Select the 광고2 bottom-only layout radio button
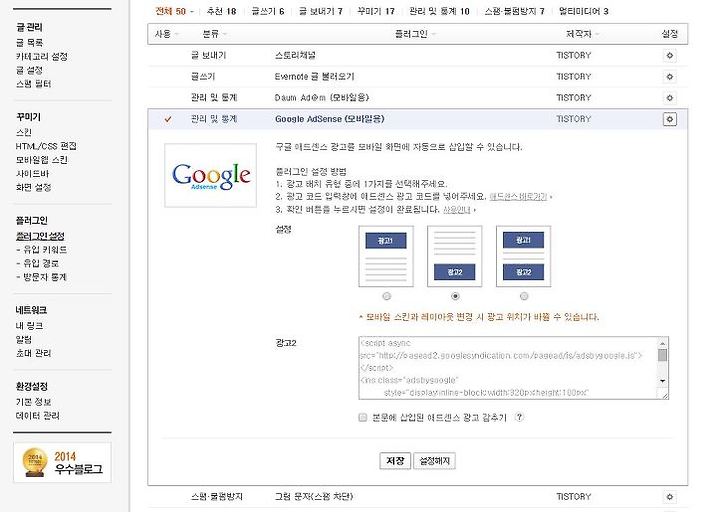Image resolution: width=720 pixels, height=512 pixels. 455,296
